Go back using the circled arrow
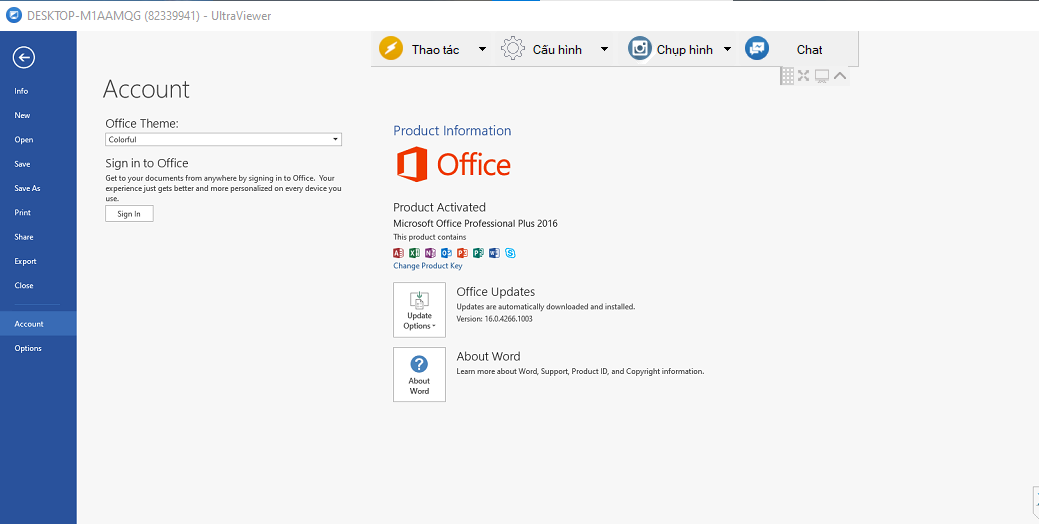 click(x=23, y=58)
